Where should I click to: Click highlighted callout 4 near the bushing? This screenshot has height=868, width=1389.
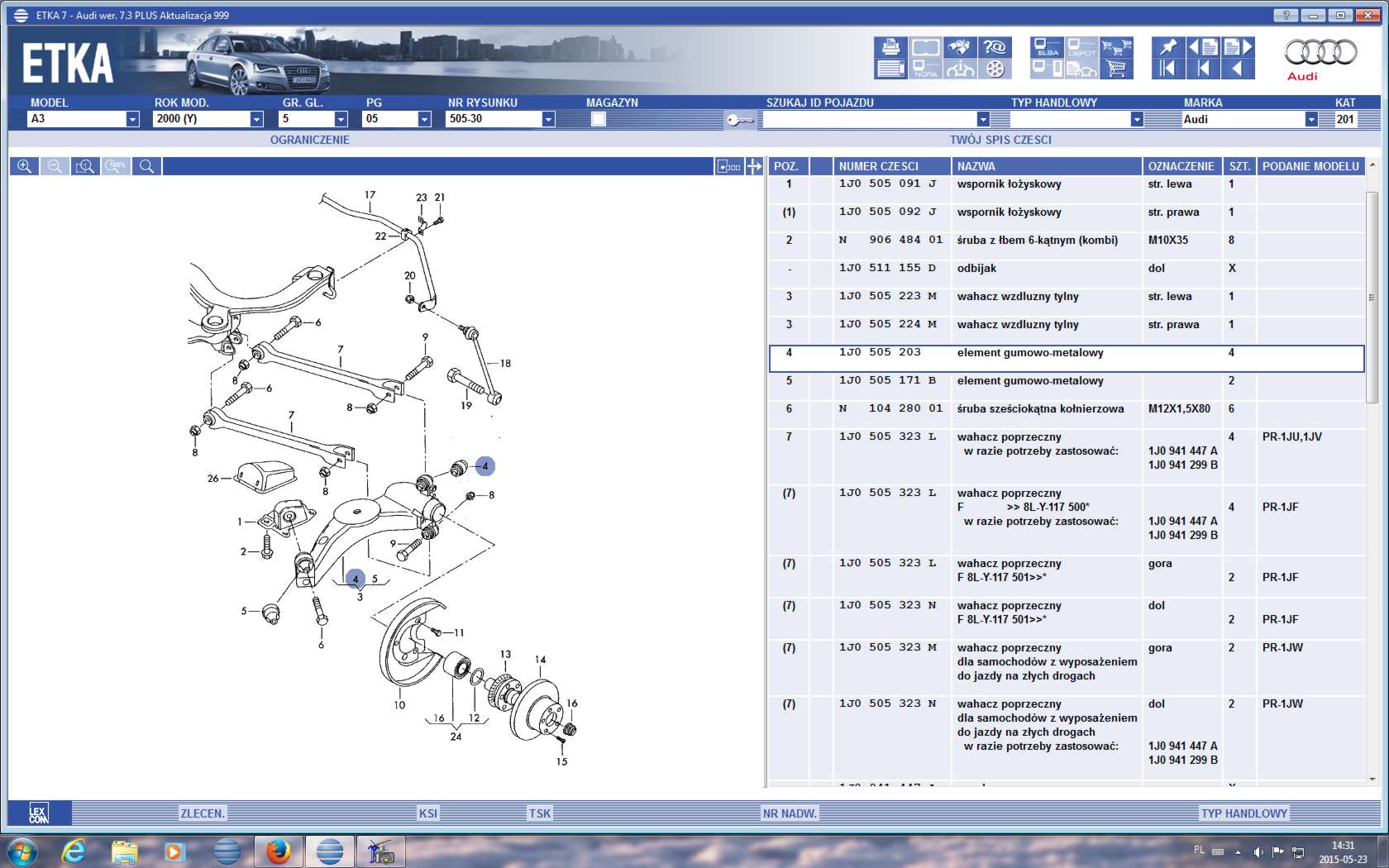coord(485,466)
